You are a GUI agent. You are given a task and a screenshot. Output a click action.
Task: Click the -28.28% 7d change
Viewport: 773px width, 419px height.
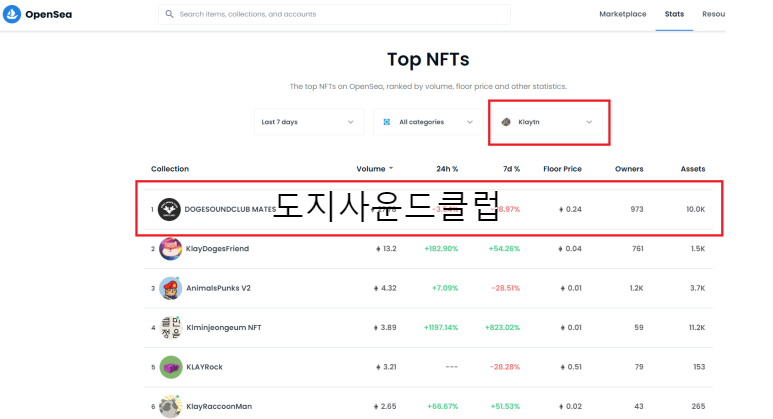[x=505, y=367]
